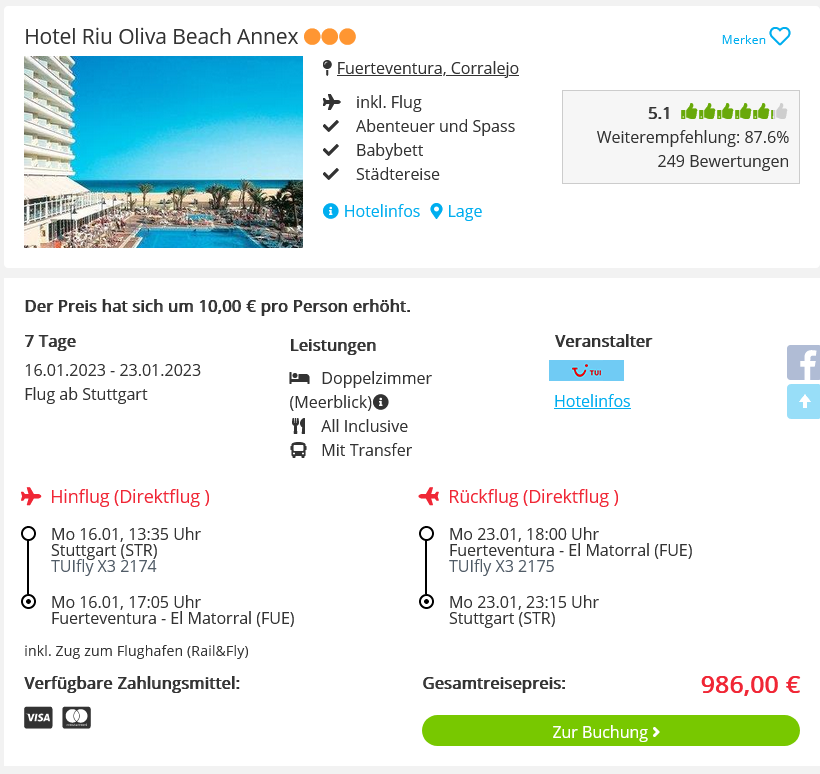Screen dimensions: 820x774
Task: Click the Merken text link
Action: click(x=743, y=40)
